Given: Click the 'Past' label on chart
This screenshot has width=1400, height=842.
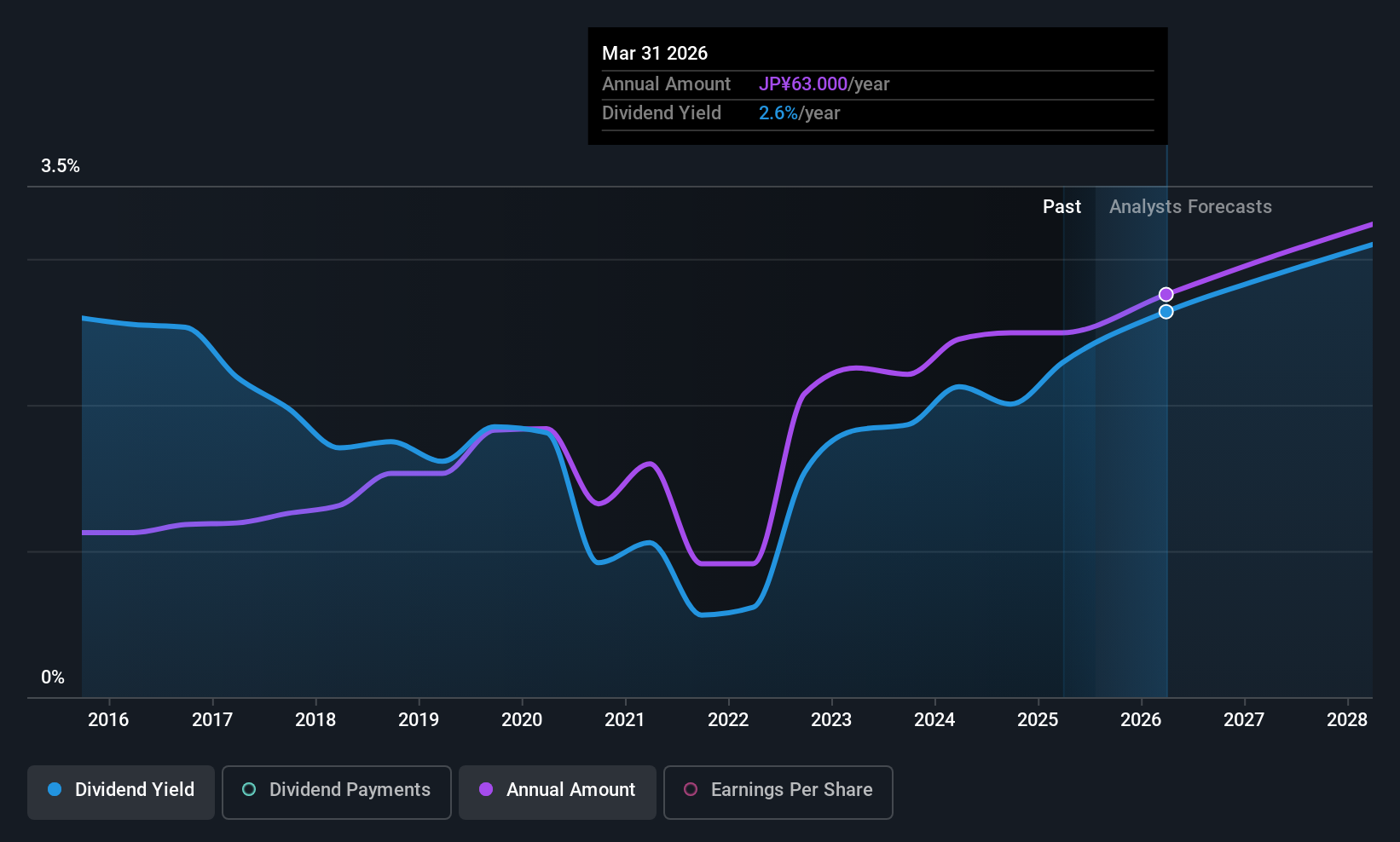Looking at the screenshot, I should pyautogui.click(x=1062, y=206).
